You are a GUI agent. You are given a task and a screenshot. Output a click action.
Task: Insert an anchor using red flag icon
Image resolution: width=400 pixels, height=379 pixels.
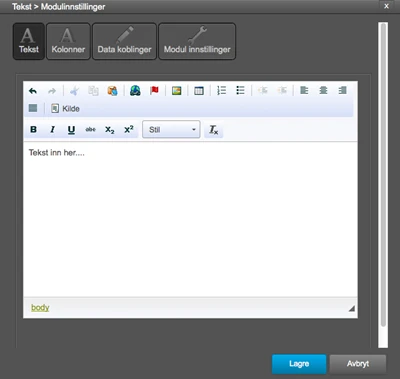click(x=154, y=91)
